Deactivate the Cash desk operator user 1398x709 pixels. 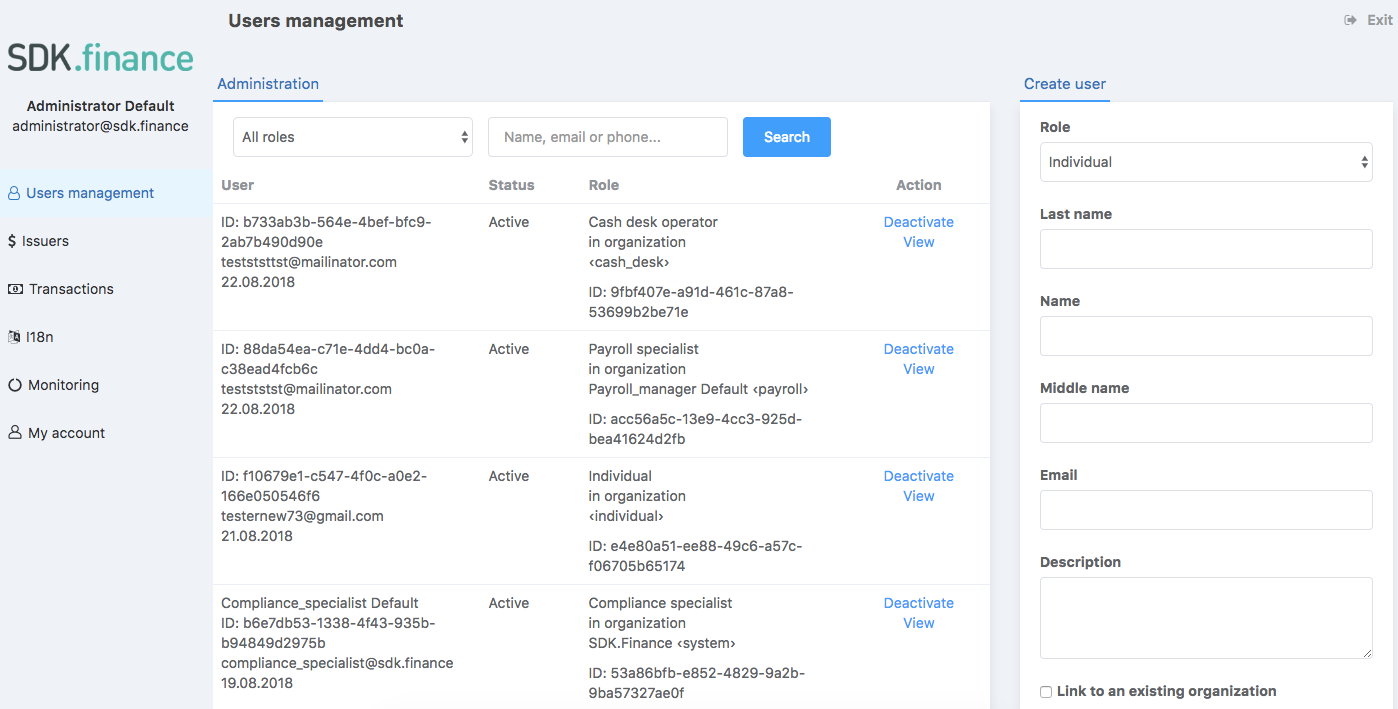pyautogui.click(x=918, y=222)
